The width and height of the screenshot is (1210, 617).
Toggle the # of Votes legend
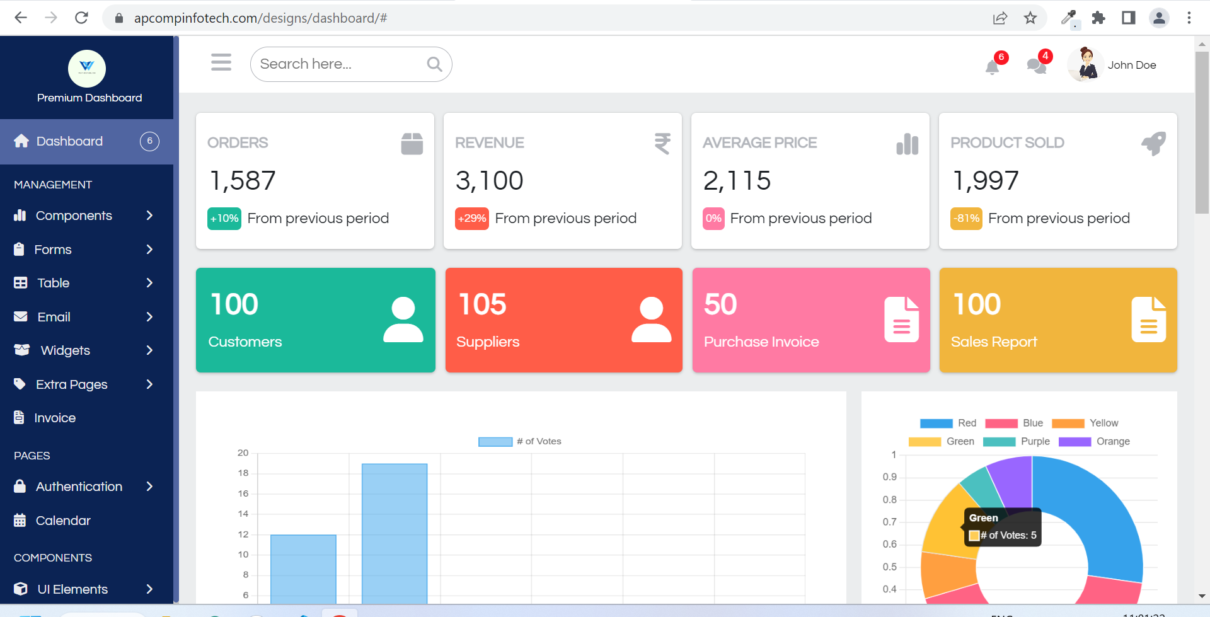[x=520, y=441]
